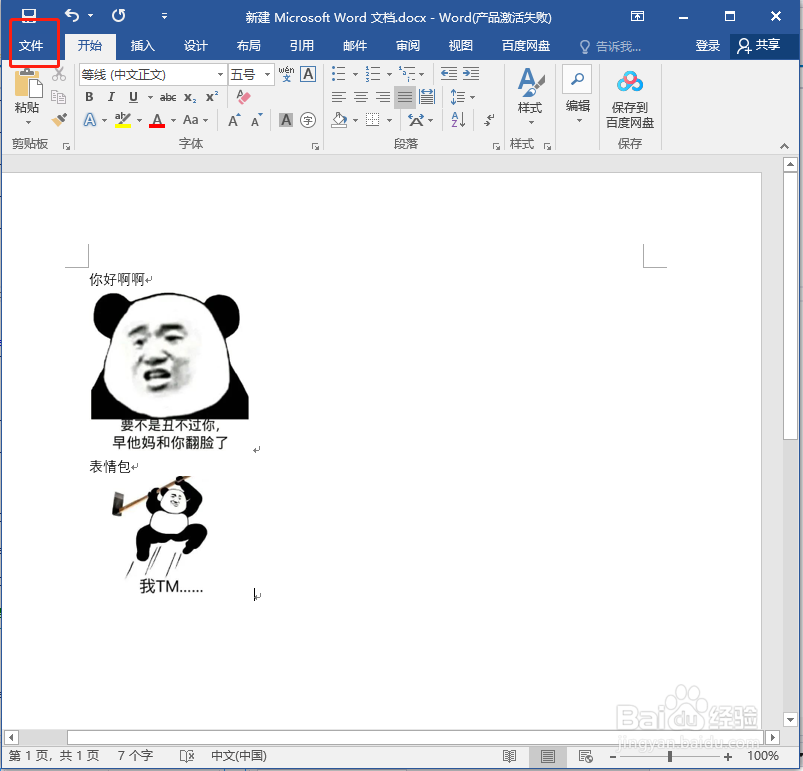Click the 共享 Share button

[759, 46]
